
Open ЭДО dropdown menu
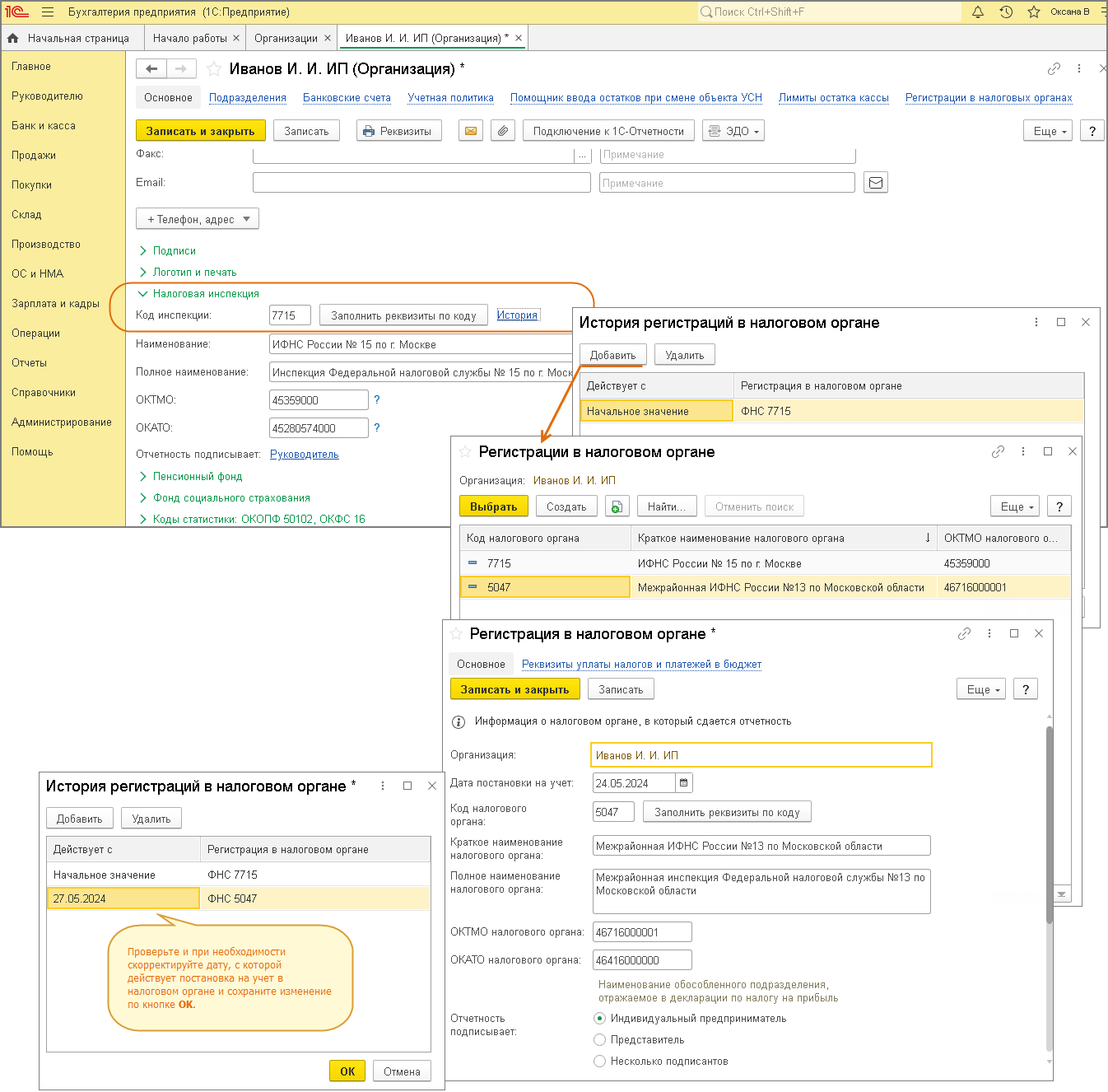coord(733,131)
